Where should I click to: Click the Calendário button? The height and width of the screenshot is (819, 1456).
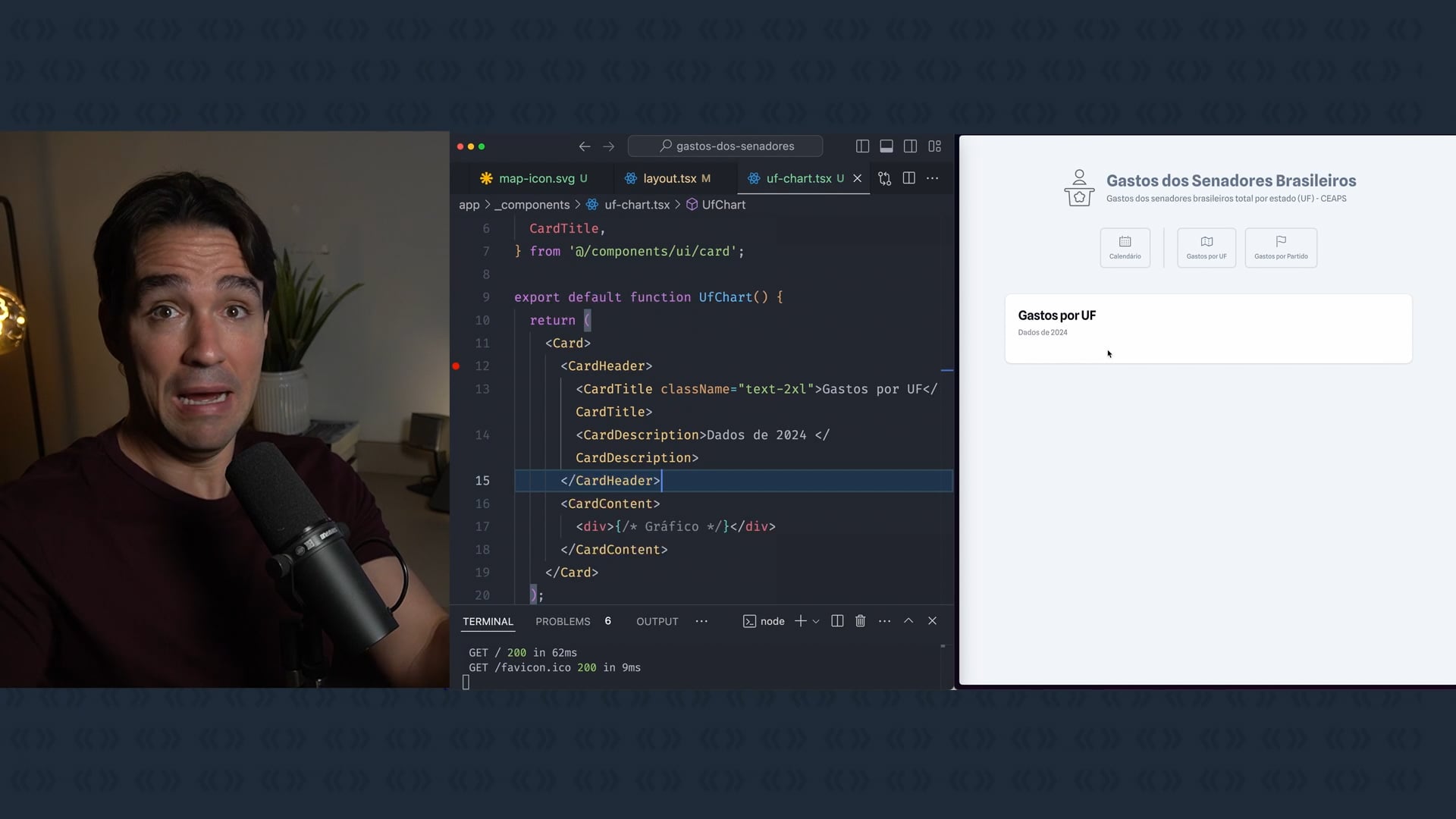[1125, 248]
